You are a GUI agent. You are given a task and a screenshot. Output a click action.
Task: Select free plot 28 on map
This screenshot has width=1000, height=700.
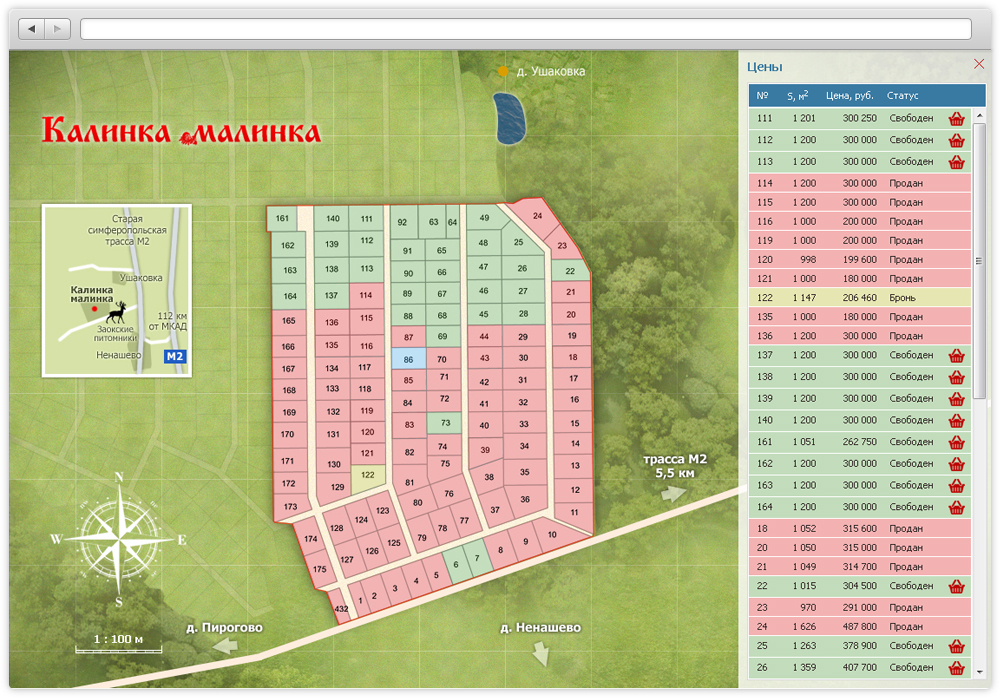coord(523,314)
